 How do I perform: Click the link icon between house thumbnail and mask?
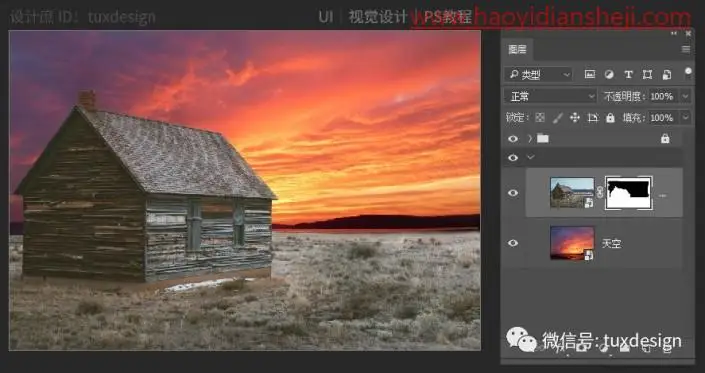(599, 193)
